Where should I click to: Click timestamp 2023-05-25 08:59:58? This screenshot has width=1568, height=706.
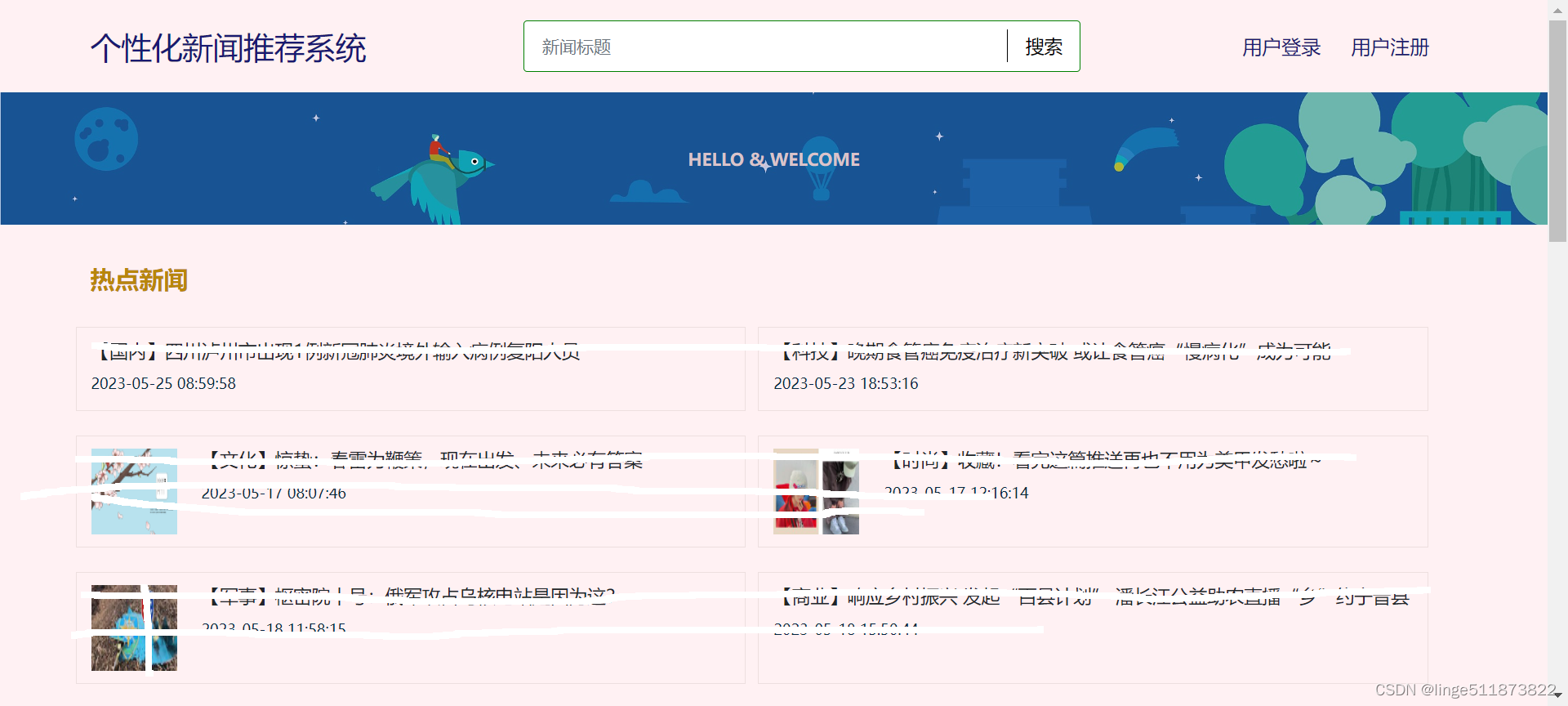point(163,383)
